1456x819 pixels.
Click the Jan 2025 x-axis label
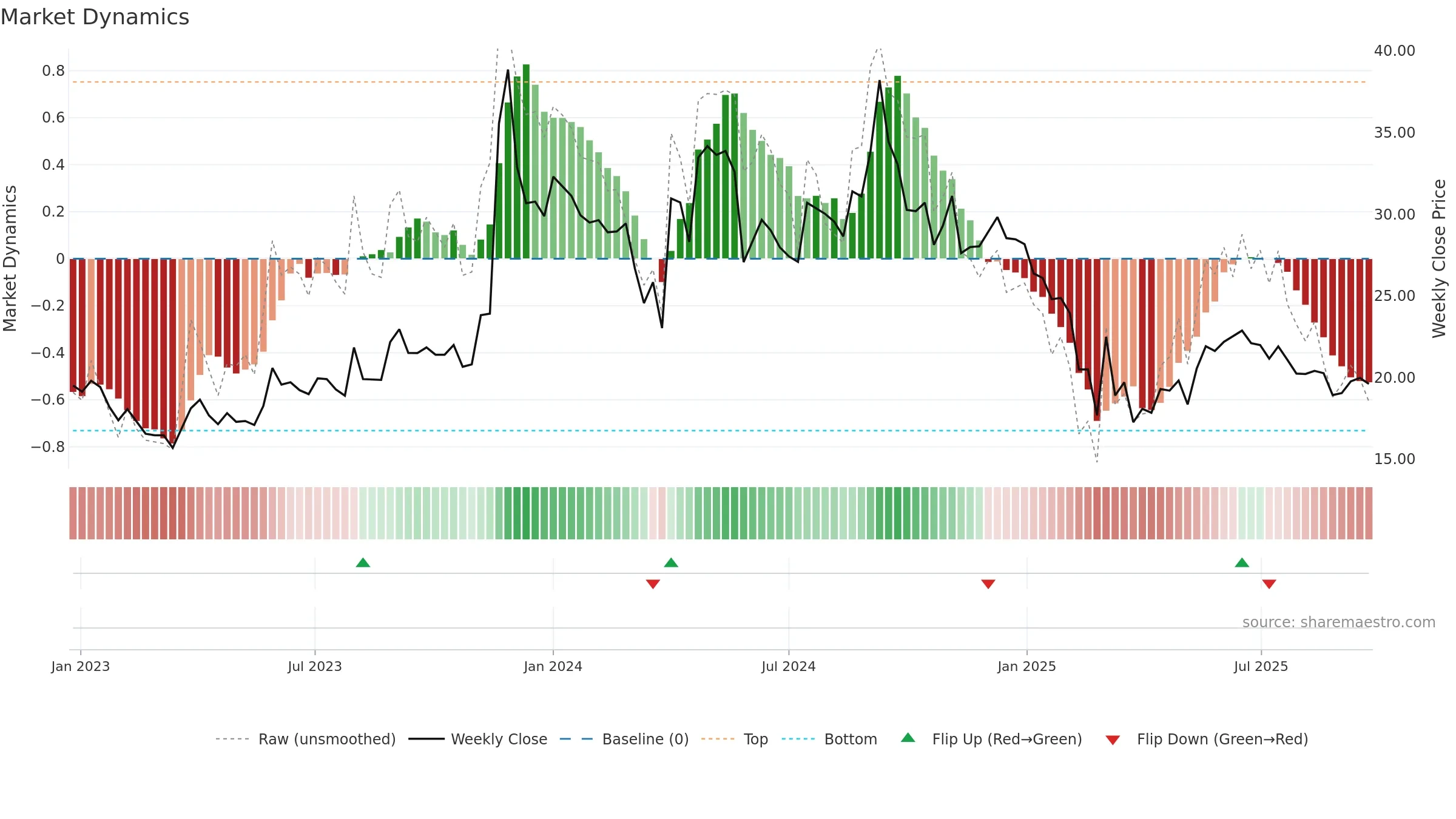click(1027, 666)
